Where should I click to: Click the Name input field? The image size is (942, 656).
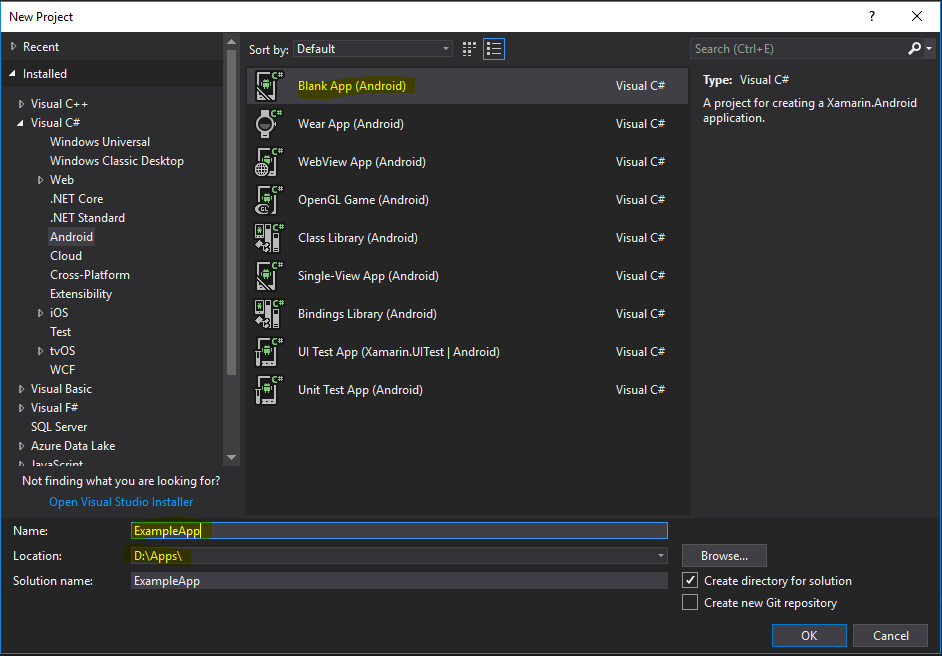[399, 530]
